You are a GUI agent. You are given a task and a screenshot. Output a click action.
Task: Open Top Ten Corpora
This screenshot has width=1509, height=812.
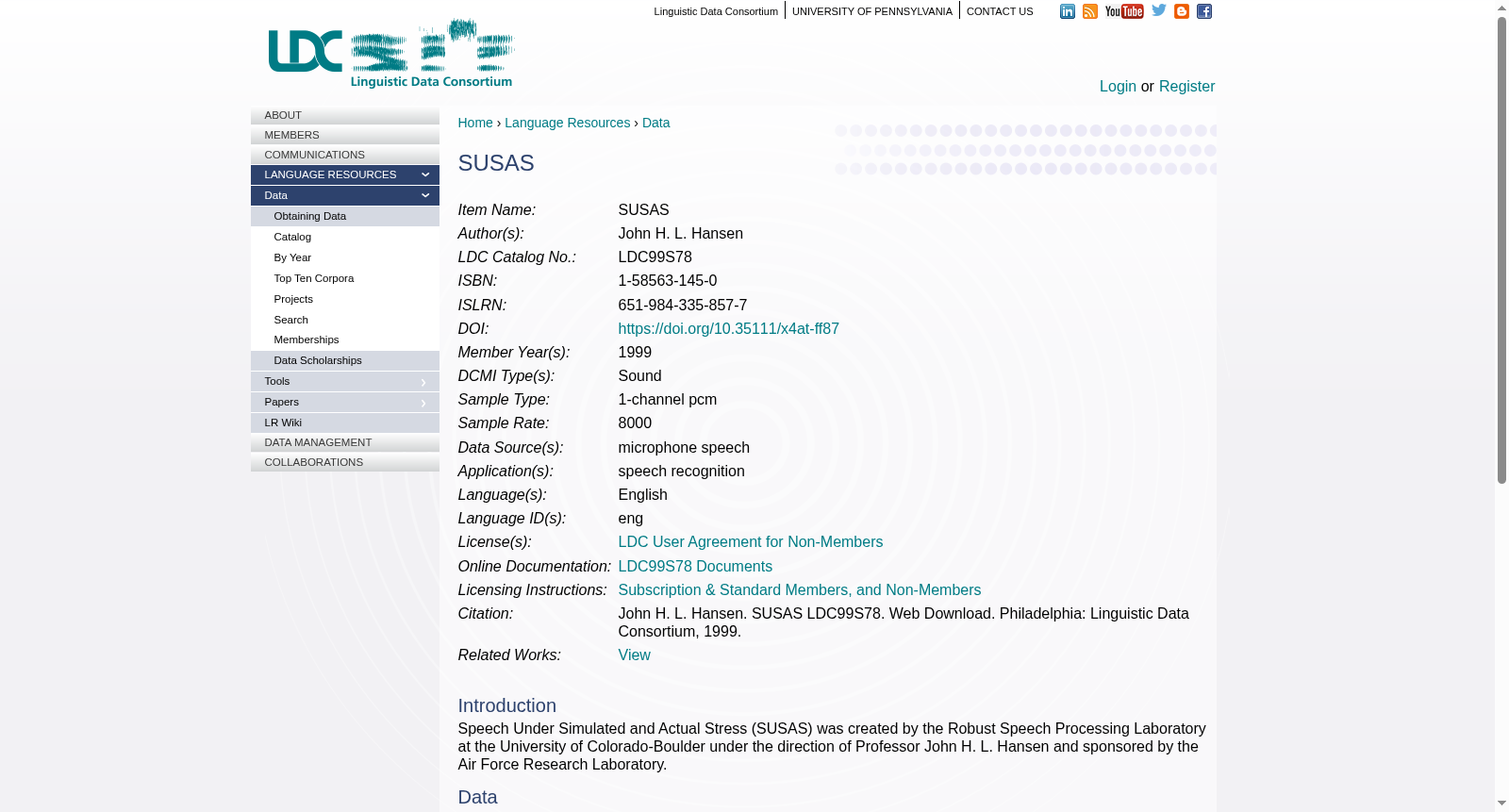point(345,278)
